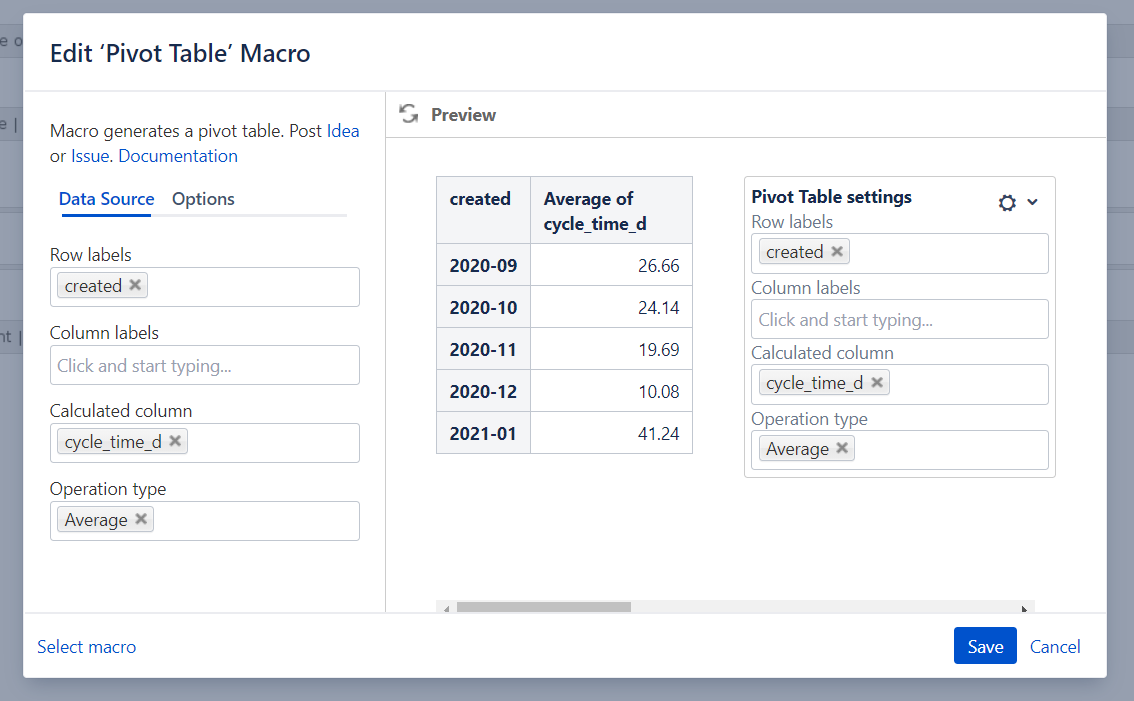Click the value 24.14 in the table
Screen dimensions: 1134x701
point(658,307)
